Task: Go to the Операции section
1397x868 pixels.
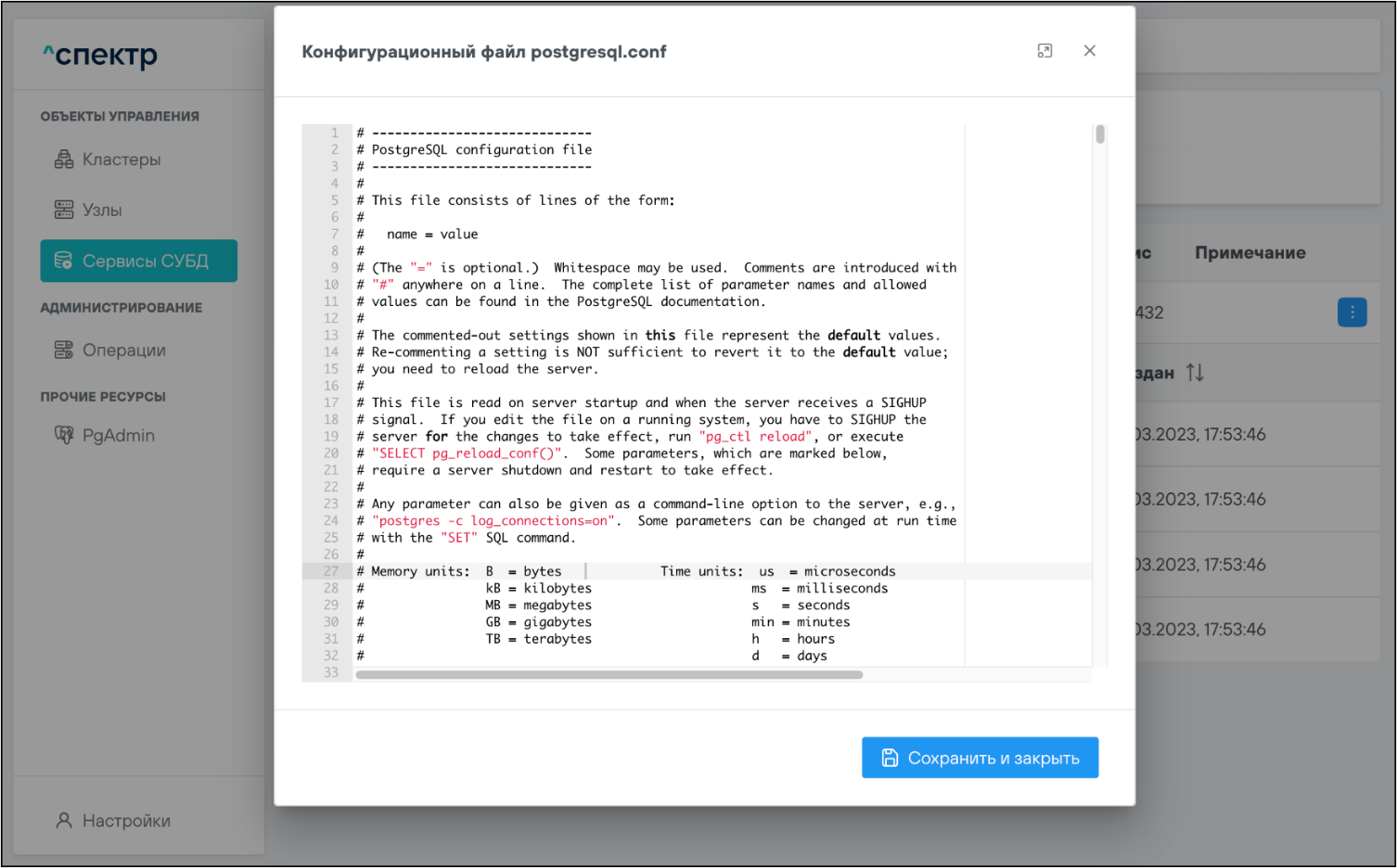Action: coord(124,350)
